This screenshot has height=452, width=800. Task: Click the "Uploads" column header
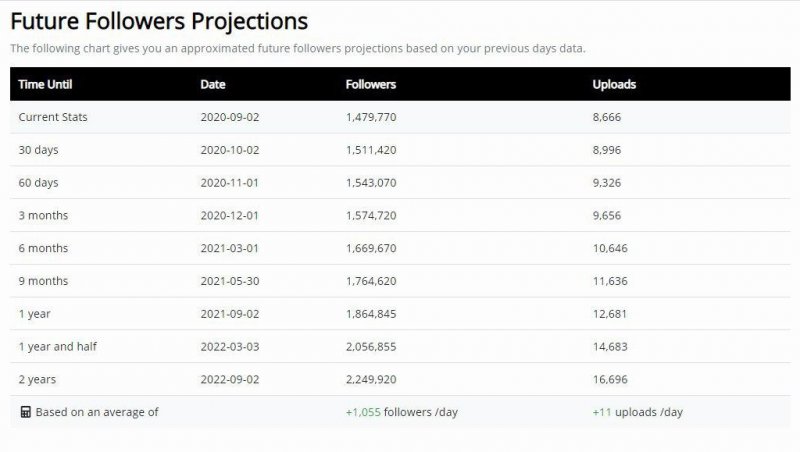(614, 84)
